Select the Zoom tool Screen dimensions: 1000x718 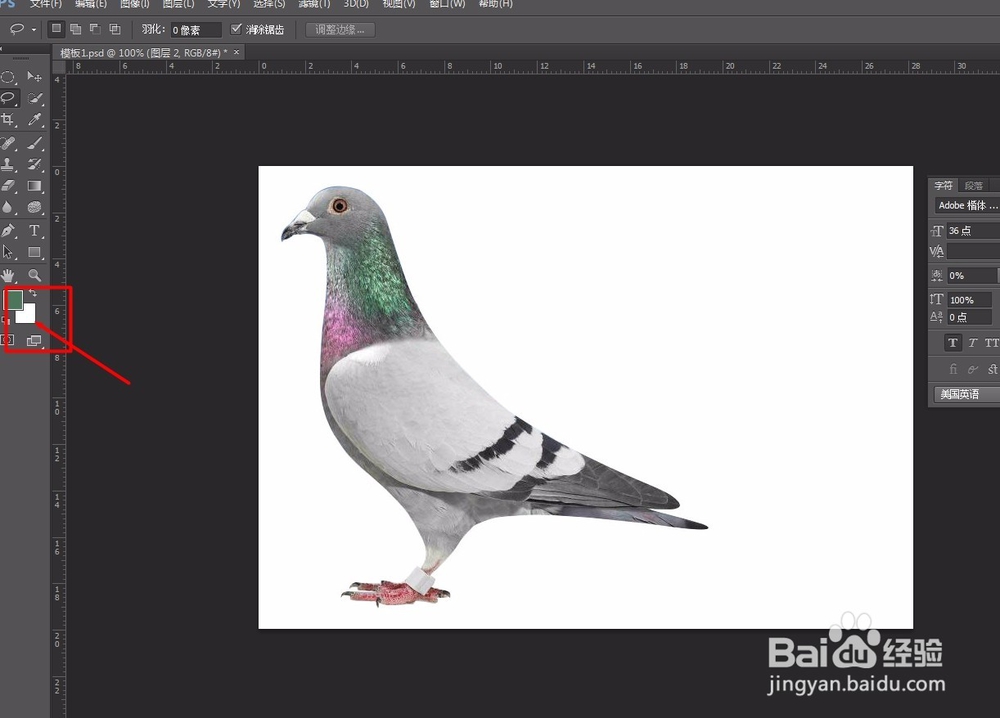coord(34,275)
